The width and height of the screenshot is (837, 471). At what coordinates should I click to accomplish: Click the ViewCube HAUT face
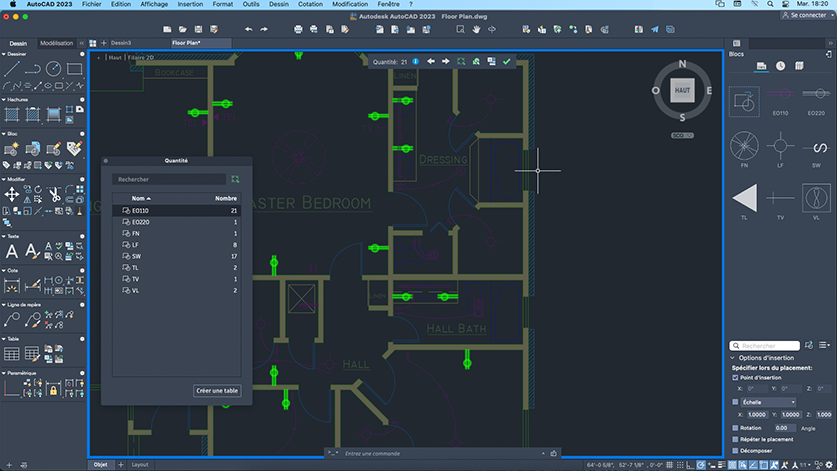tap(682, 90)
